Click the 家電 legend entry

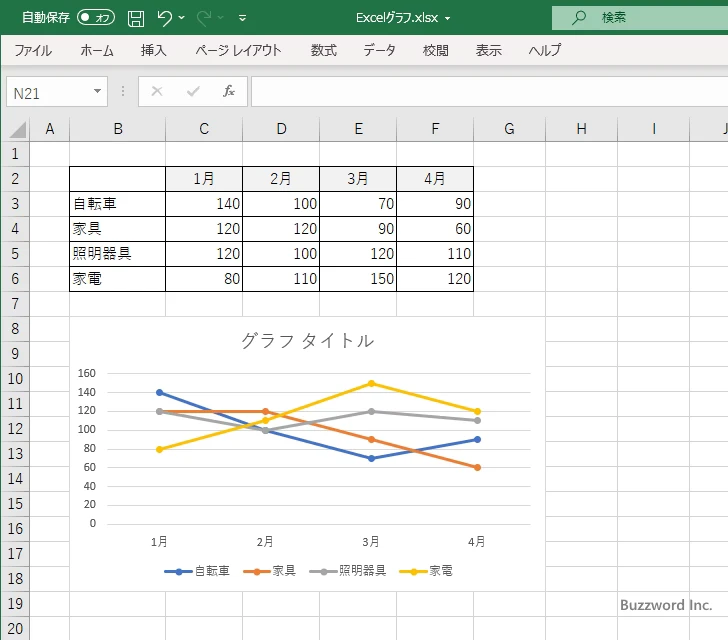tap(426, 571)
